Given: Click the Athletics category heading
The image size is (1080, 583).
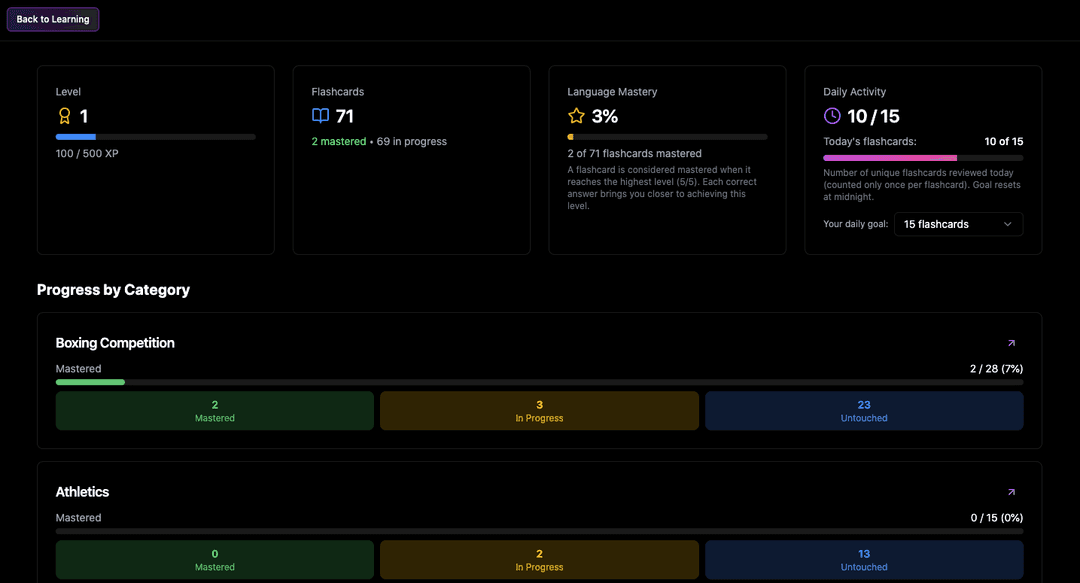Looking at the screenshot, I should (x=82, y=492).
